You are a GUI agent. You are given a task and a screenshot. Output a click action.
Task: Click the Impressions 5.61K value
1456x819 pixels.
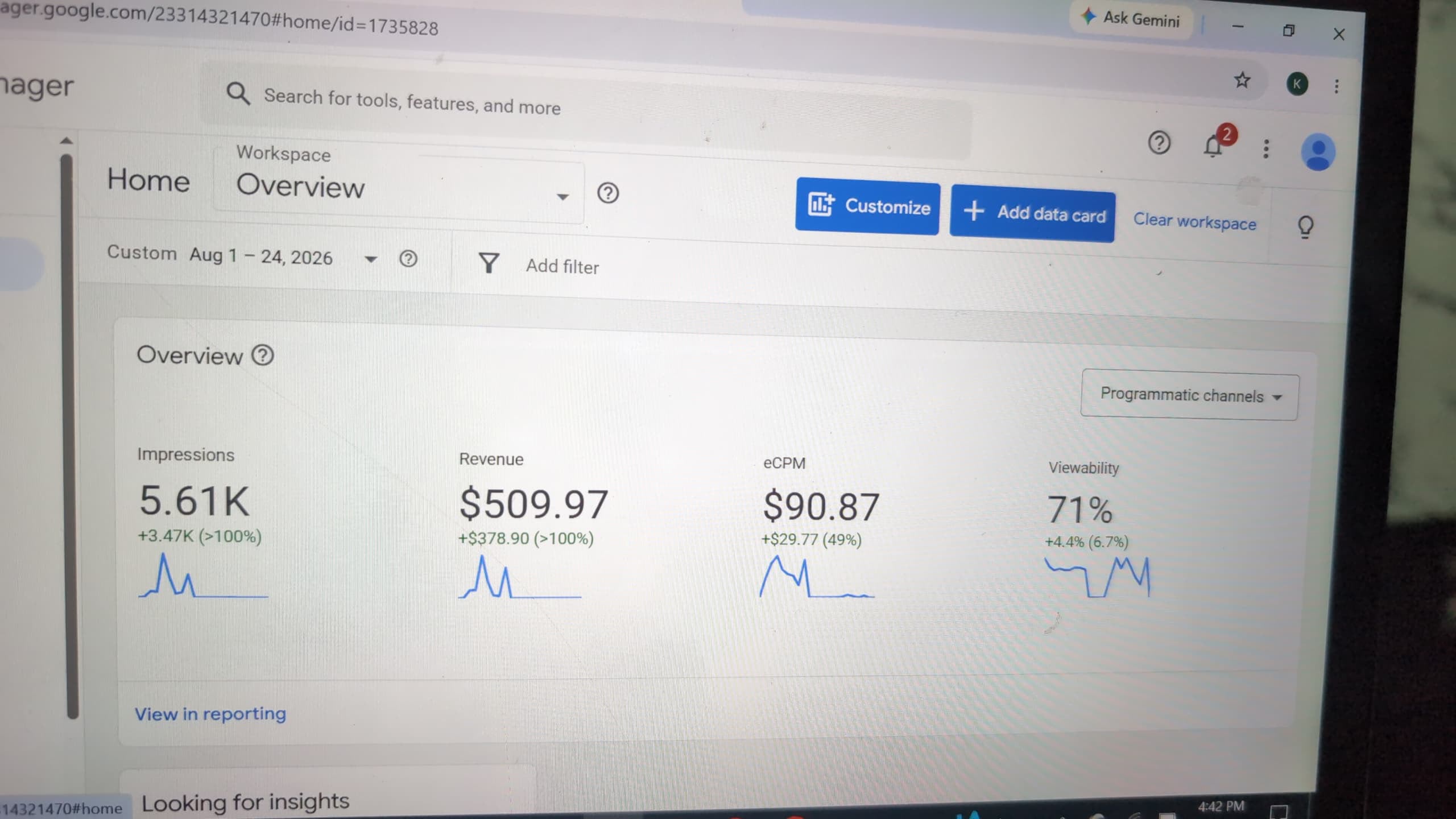coord(195,501)
